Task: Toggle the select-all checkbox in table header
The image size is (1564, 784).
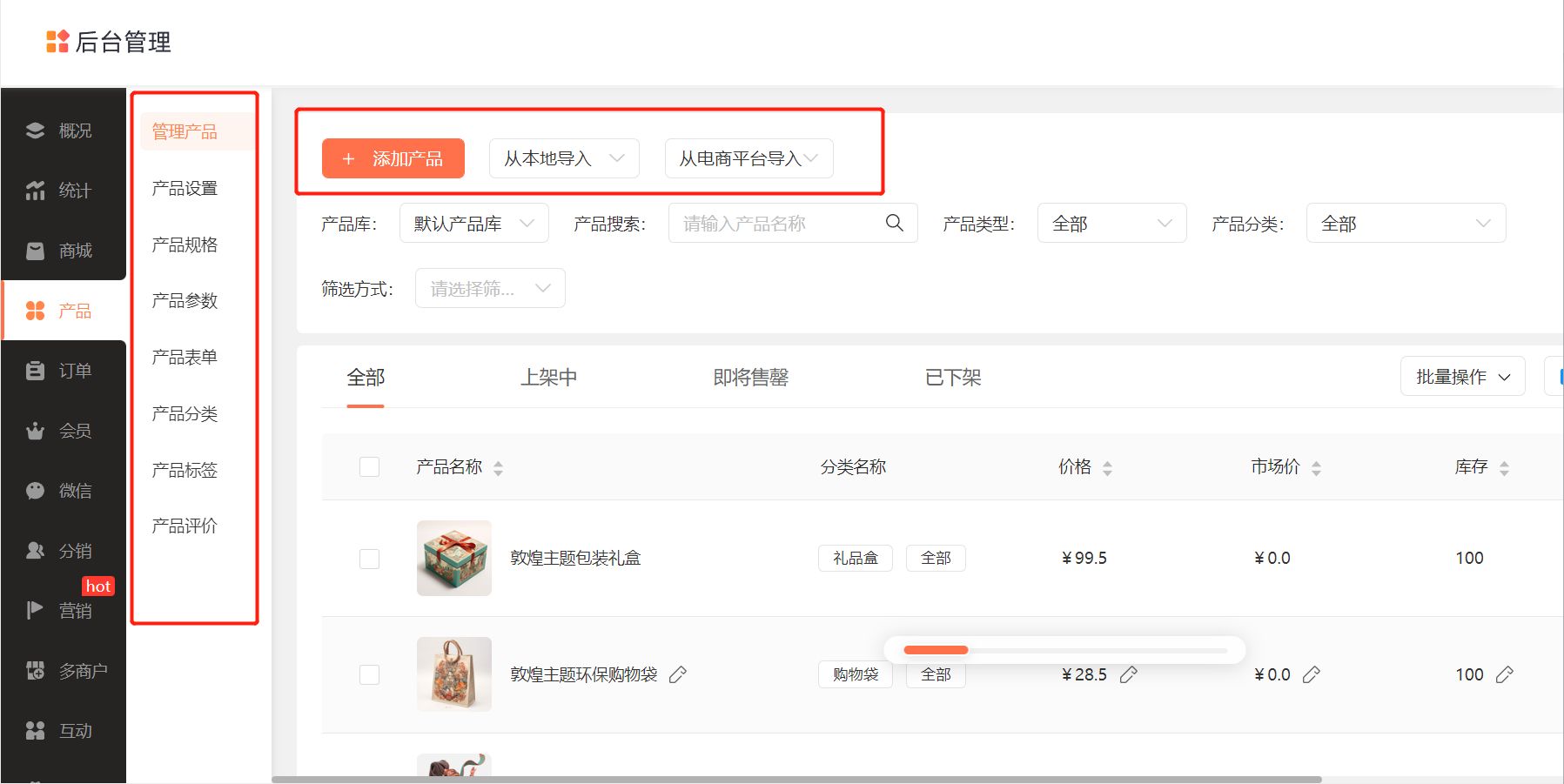Action: pos(369,466)
